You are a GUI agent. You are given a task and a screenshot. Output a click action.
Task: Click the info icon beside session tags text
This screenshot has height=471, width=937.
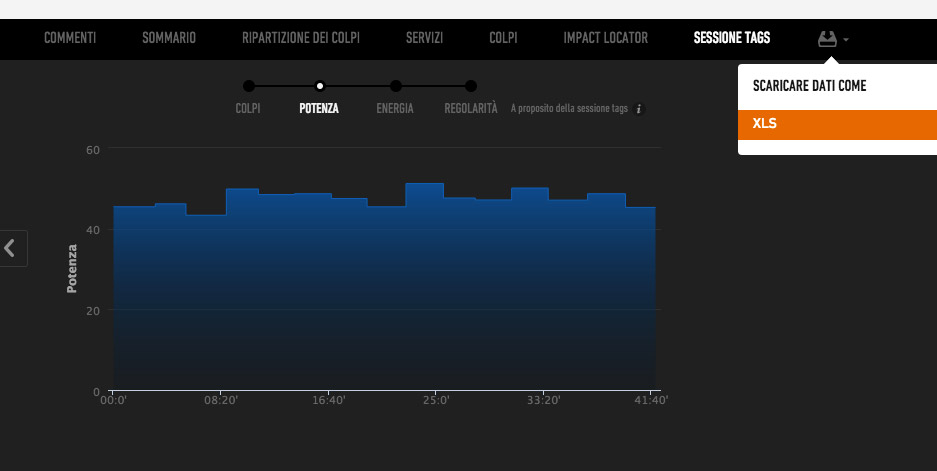coord(639,109)
